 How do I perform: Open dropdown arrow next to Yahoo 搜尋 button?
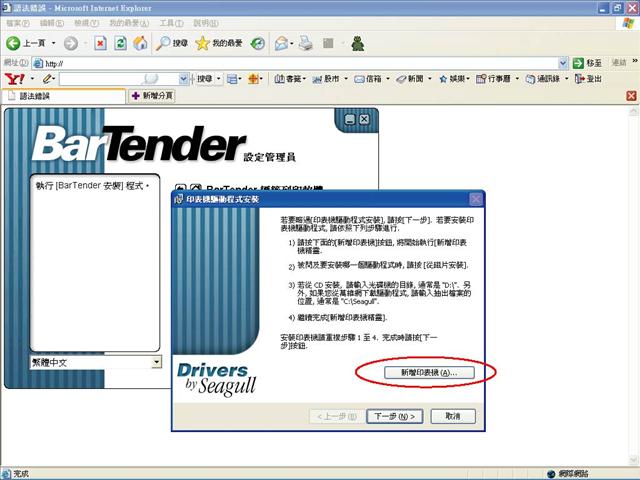click(x=219, y=79)
